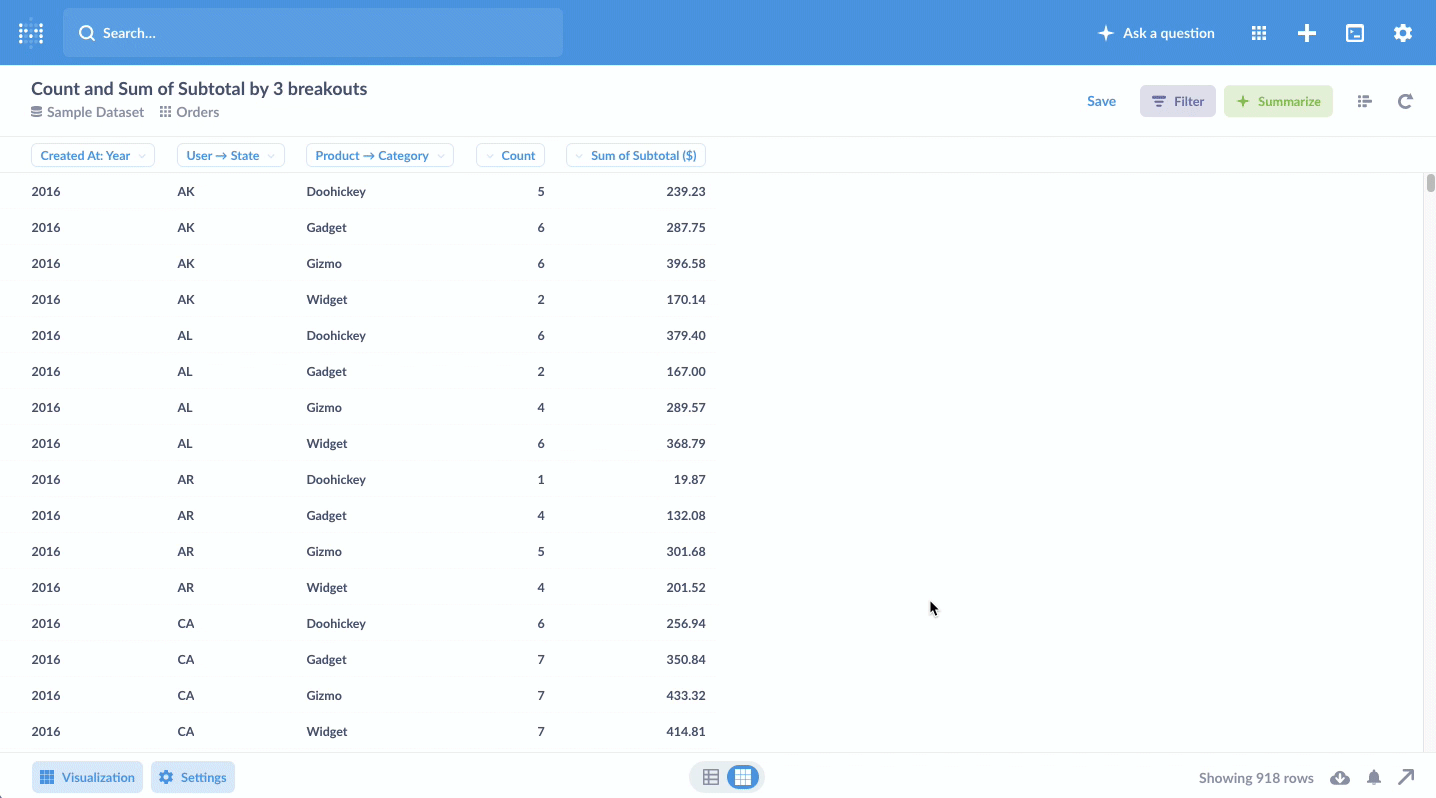1436x798 pixels.
Task: Open the question actions list icon
Action: click(1364, 101)
